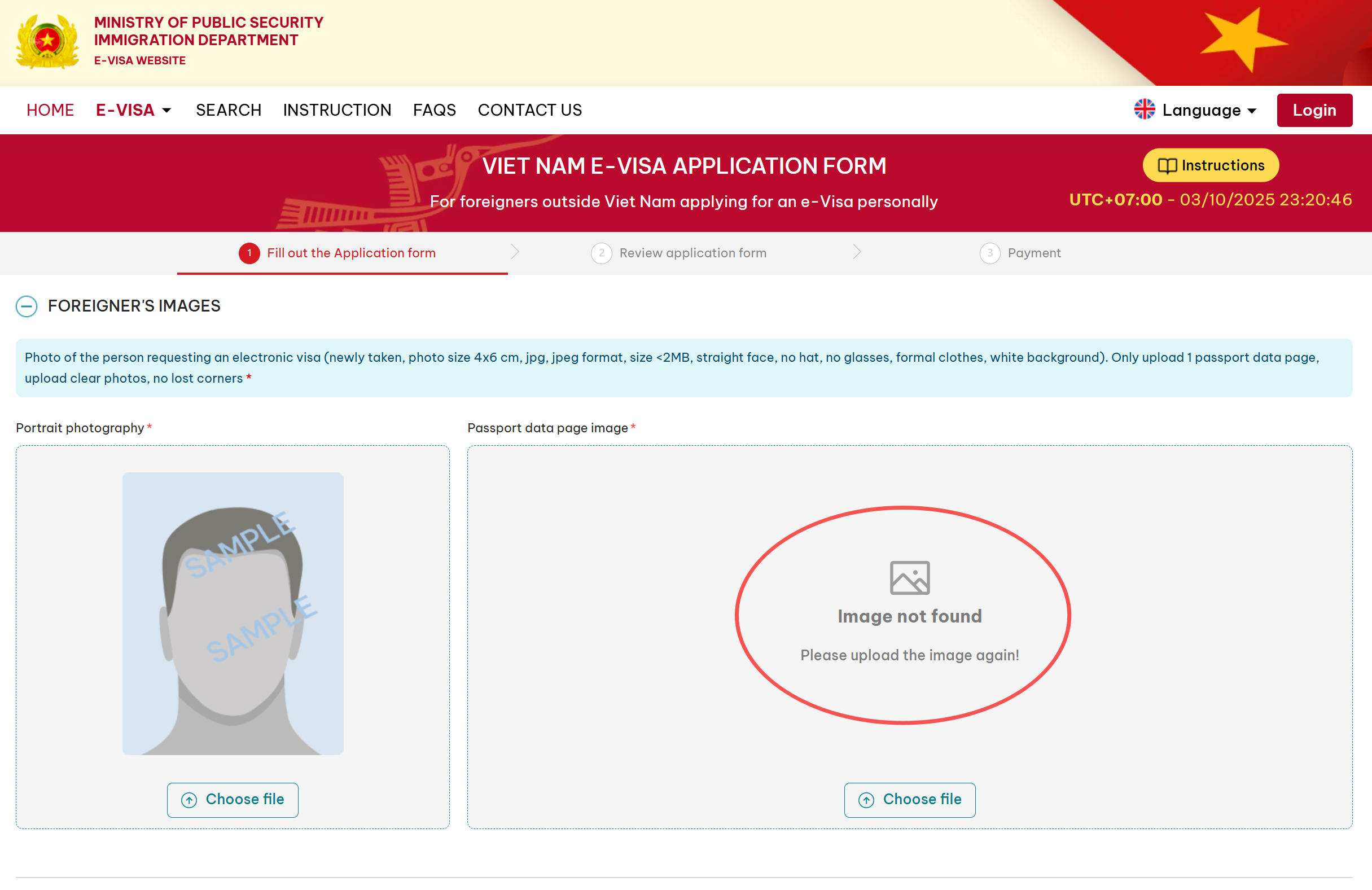This screenshot has width=1372, height=890.
Task: Open the SEARCH page from the navigation
Action: point(228,110)
